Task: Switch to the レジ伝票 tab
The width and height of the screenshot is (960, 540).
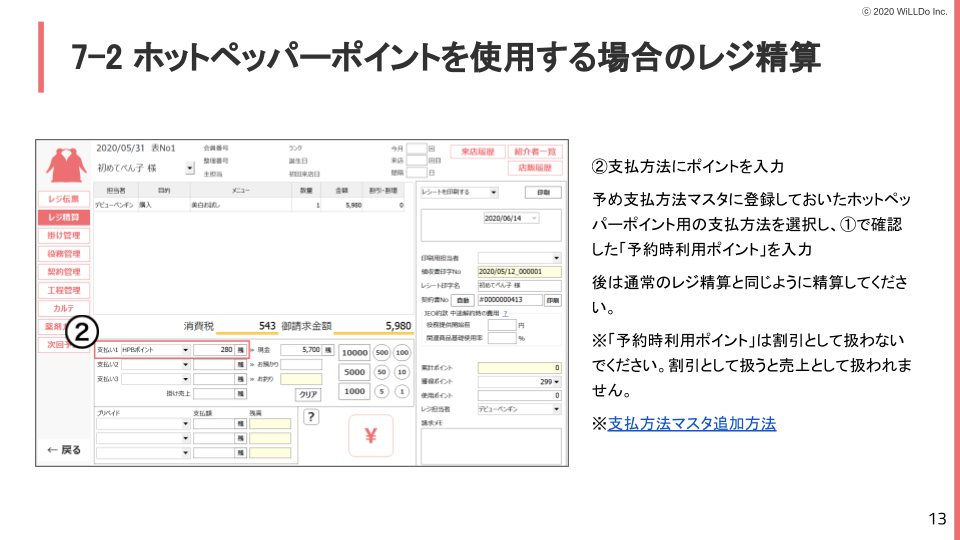Action: (64, 199)
